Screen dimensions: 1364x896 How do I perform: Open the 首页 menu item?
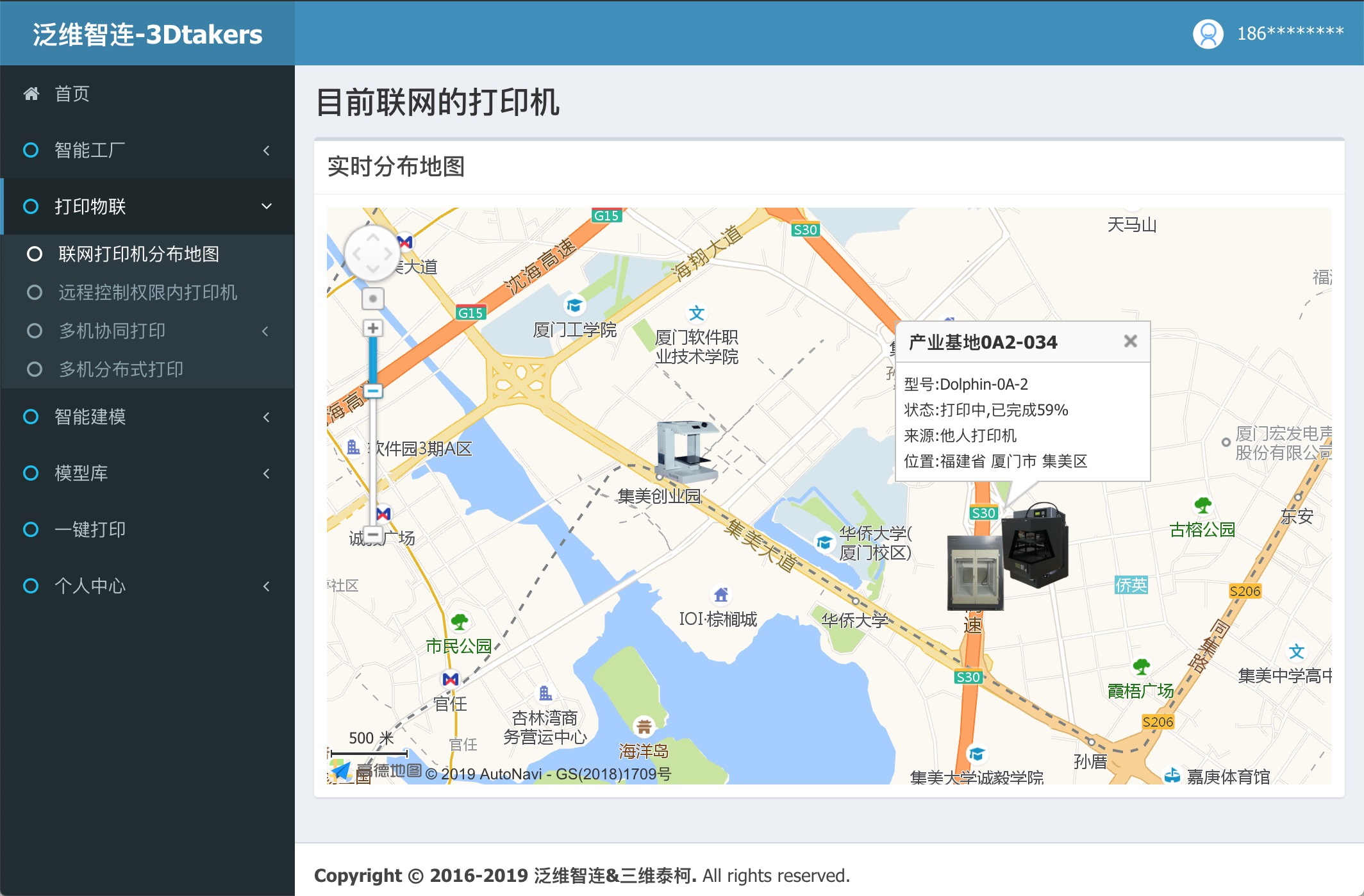tap(147, 94)
